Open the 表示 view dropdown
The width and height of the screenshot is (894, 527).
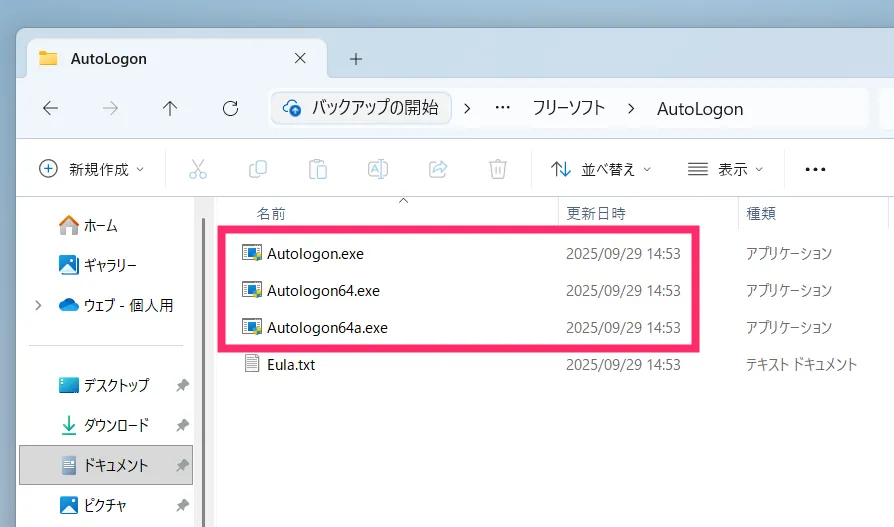click(x=725, y=169)
